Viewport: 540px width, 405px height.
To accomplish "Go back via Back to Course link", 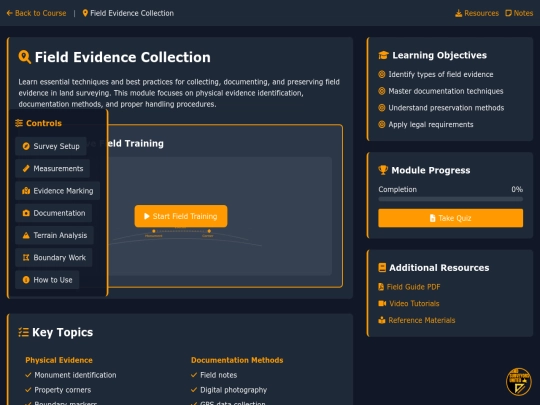I will [x=36, y=13].
